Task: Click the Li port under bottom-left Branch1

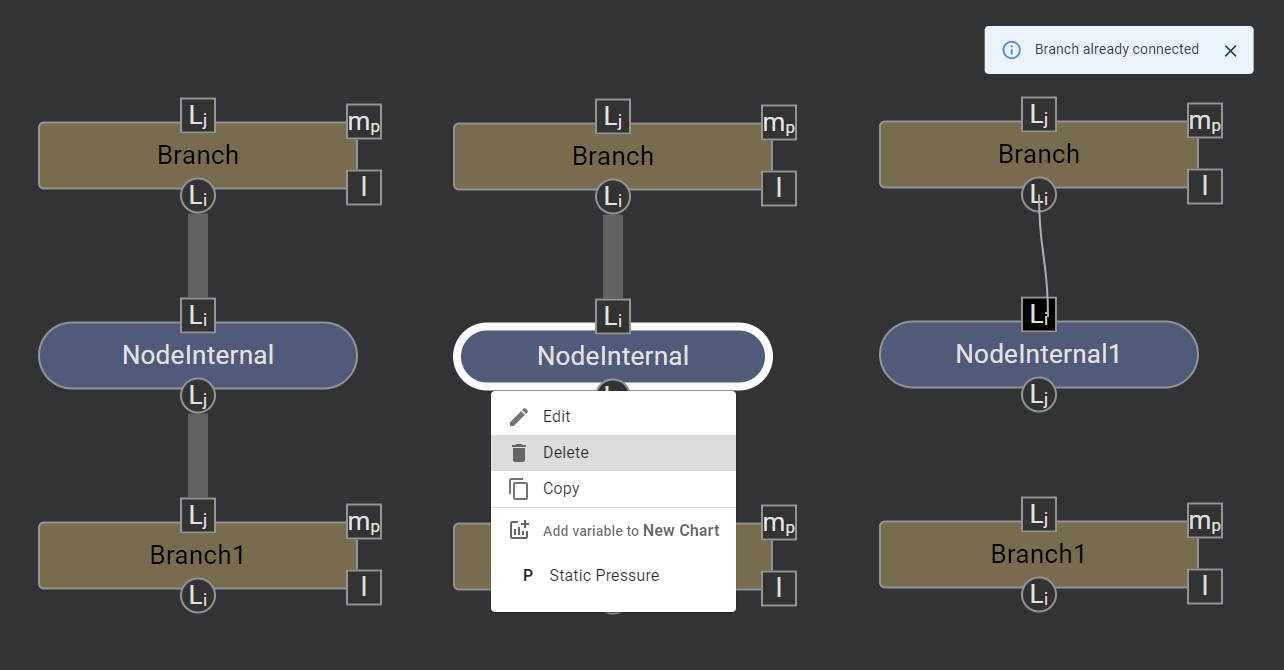Action: [198, 596]
